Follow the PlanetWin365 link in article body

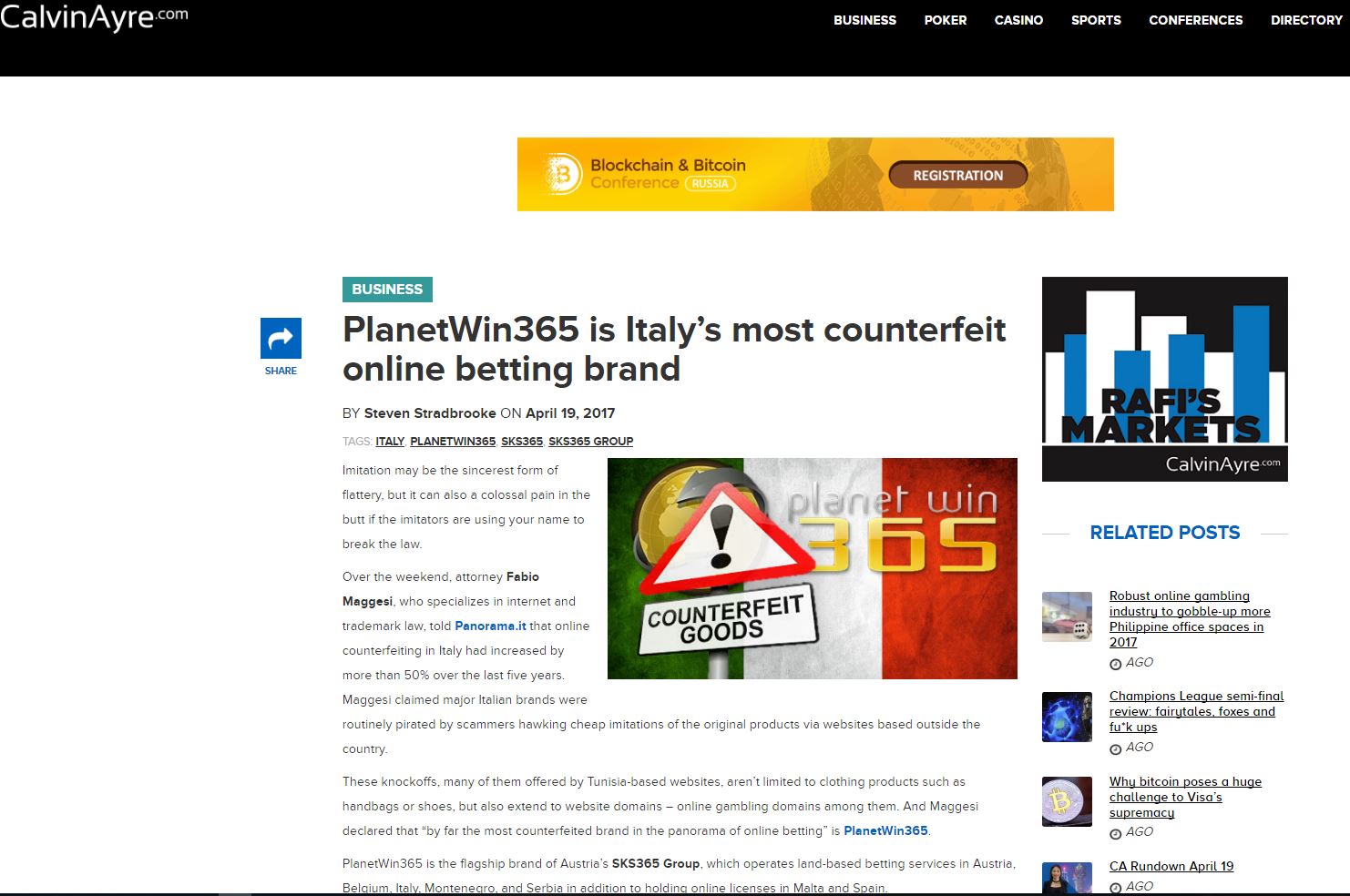point(885,831)
